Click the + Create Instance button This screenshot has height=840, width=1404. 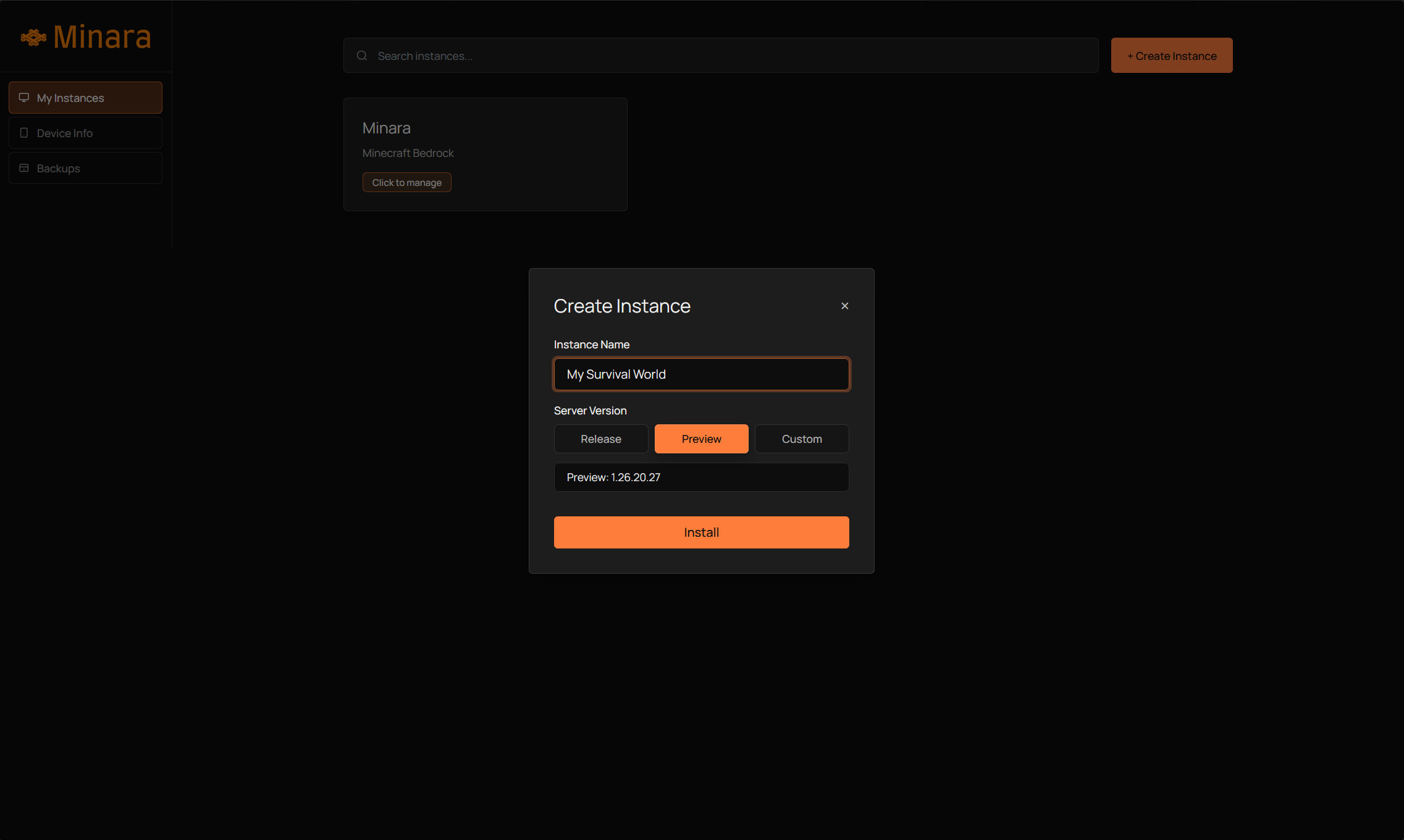point(1172,56)
